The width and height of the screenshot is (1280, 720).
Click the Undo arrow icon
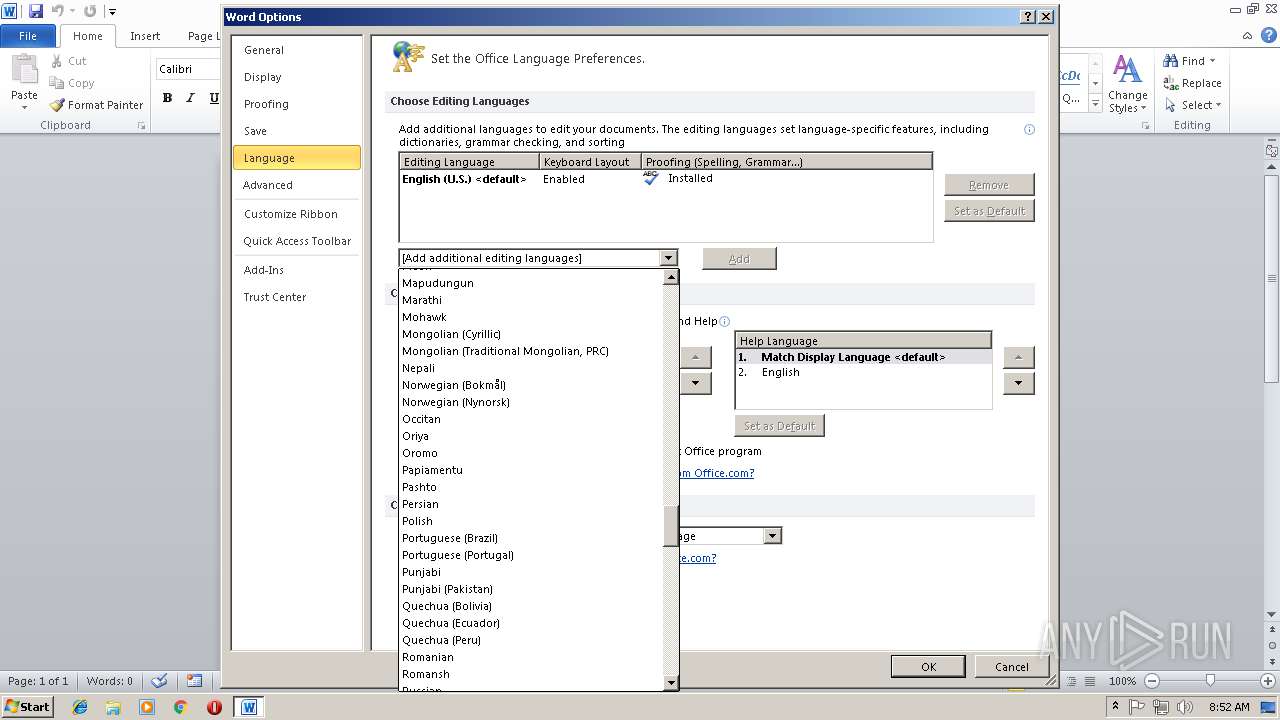[x=57, y=11]
